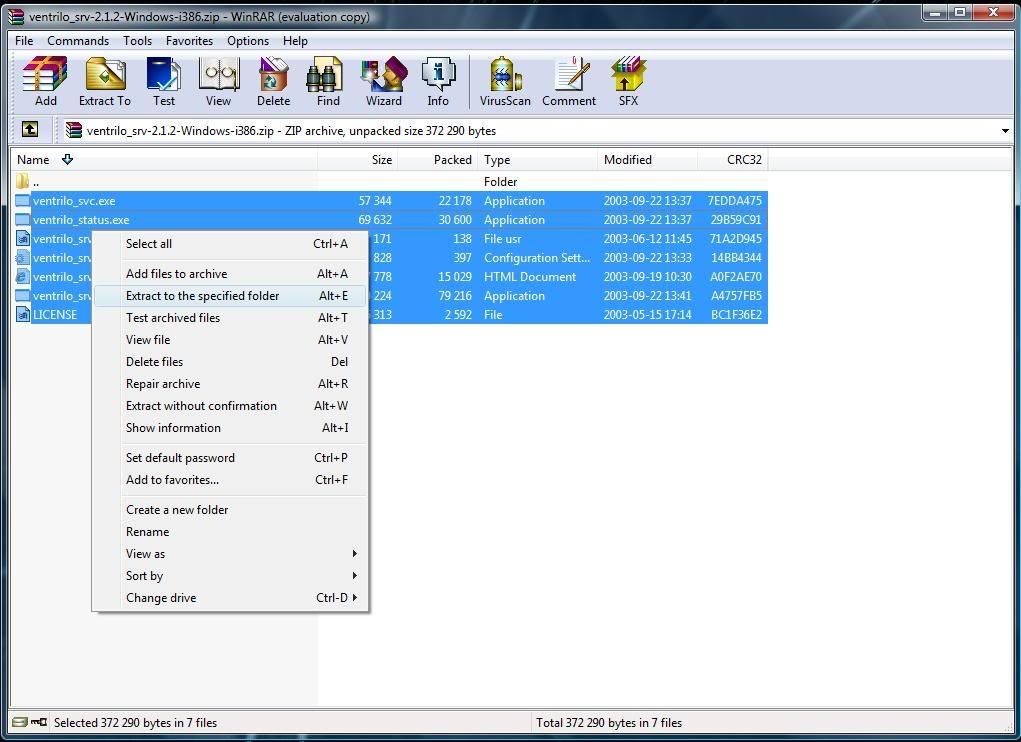Select the ventrilo_status.exe file name
Image resolution: width=1021 pixels, height=742 pixels.
click(81, 220)
